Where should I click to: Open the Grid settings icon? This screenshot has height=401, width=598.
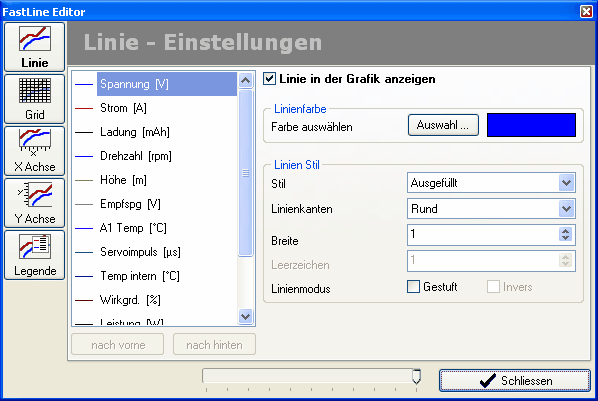click(34, 99)
